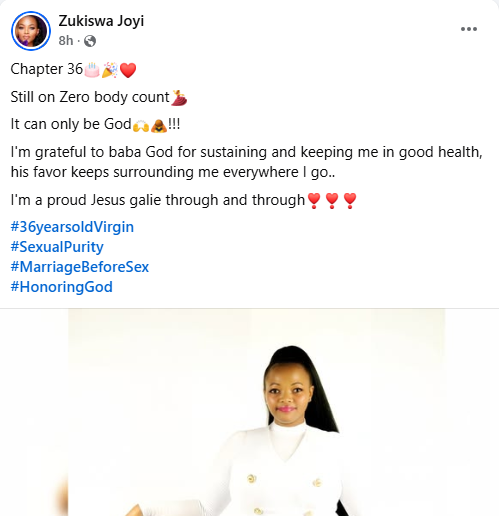Click the "Still on Zero body count" text

coord(90,97)
